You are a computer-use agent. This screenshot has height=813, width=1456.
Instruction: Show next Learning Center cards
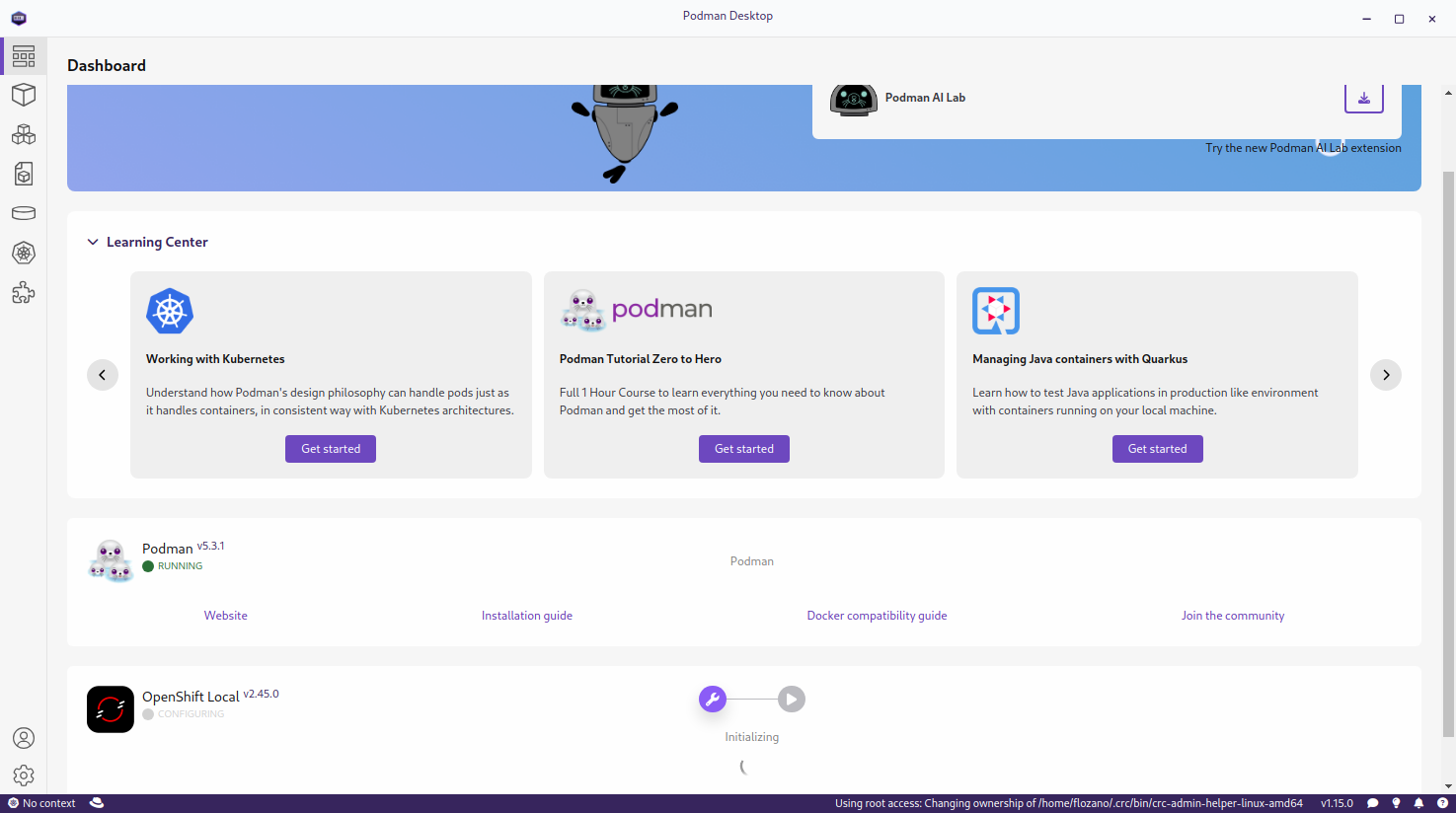pyautogui.click(x=1386, y=375)
